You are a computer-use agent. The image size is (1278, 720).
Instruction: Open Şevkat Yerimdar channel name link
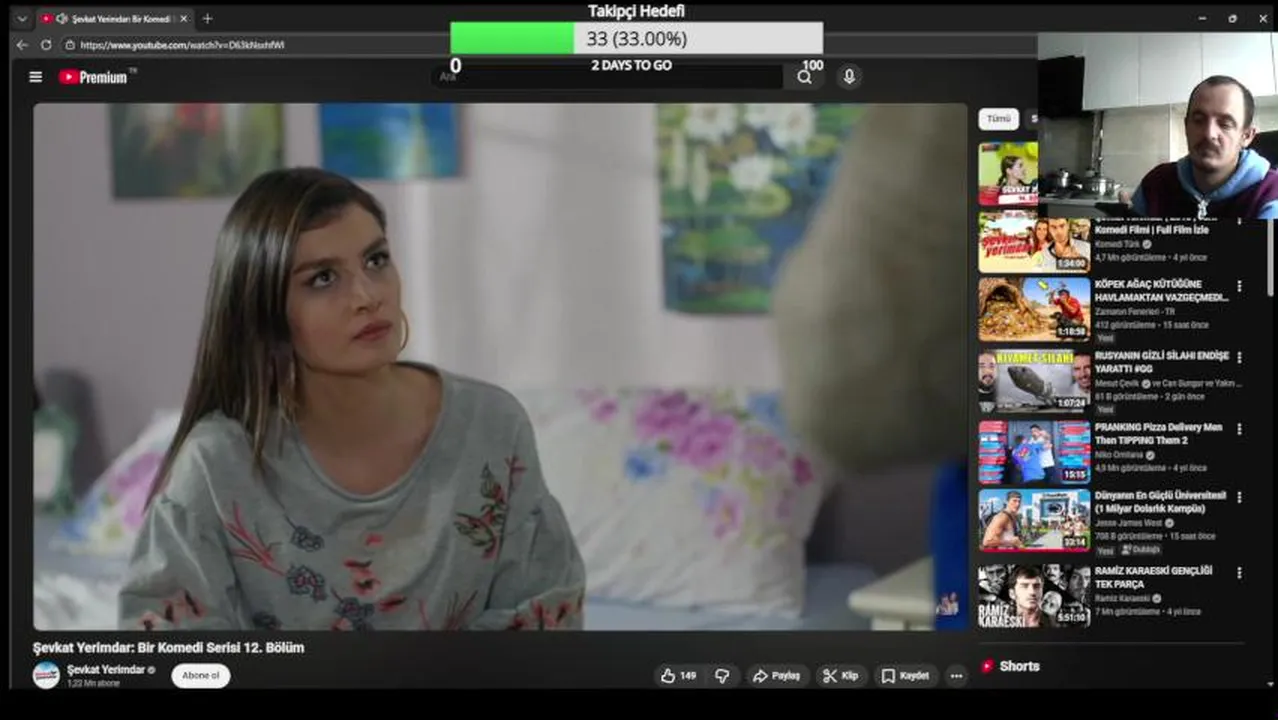coord(106,669)
